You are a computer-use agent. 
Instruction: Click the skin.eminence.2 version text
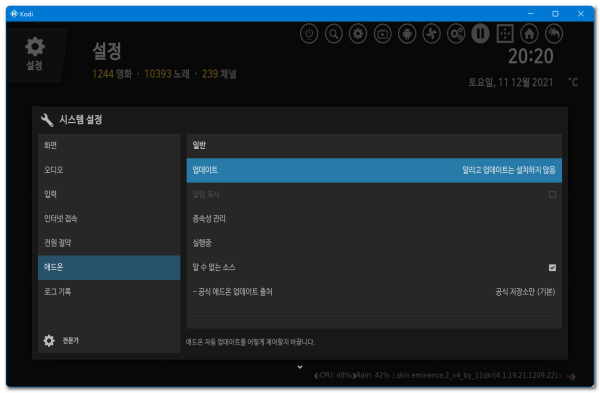tap(476, 375)
